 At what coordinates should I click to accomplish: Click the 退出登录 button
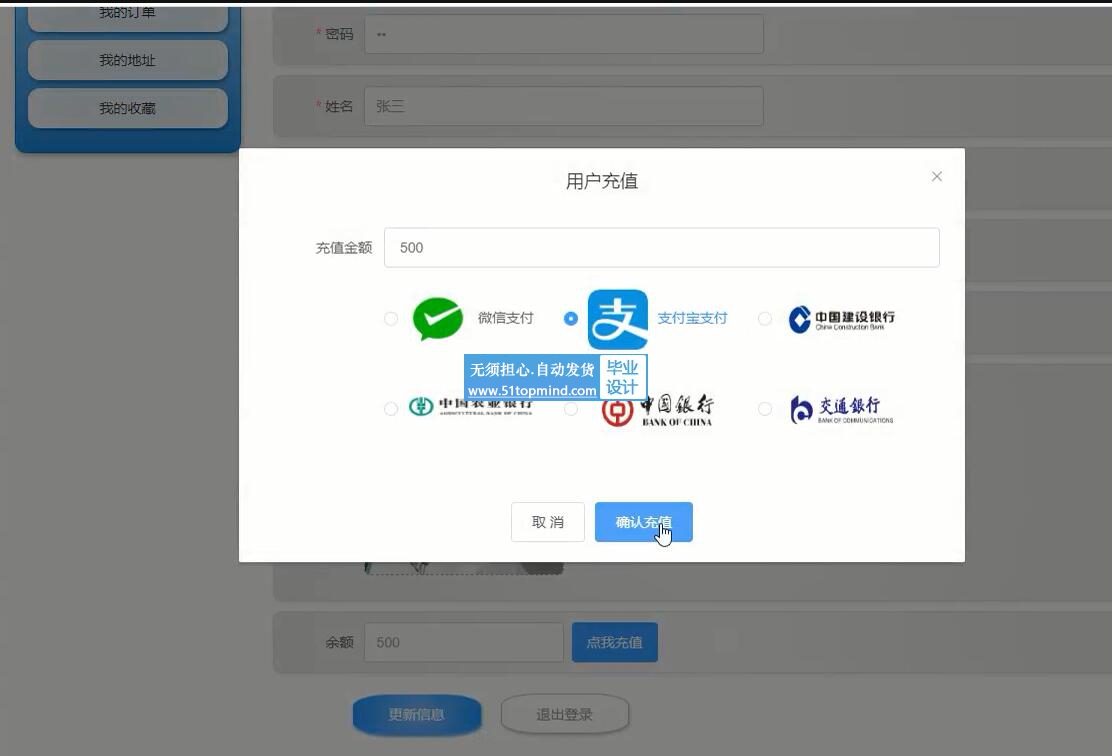(565, 714)
